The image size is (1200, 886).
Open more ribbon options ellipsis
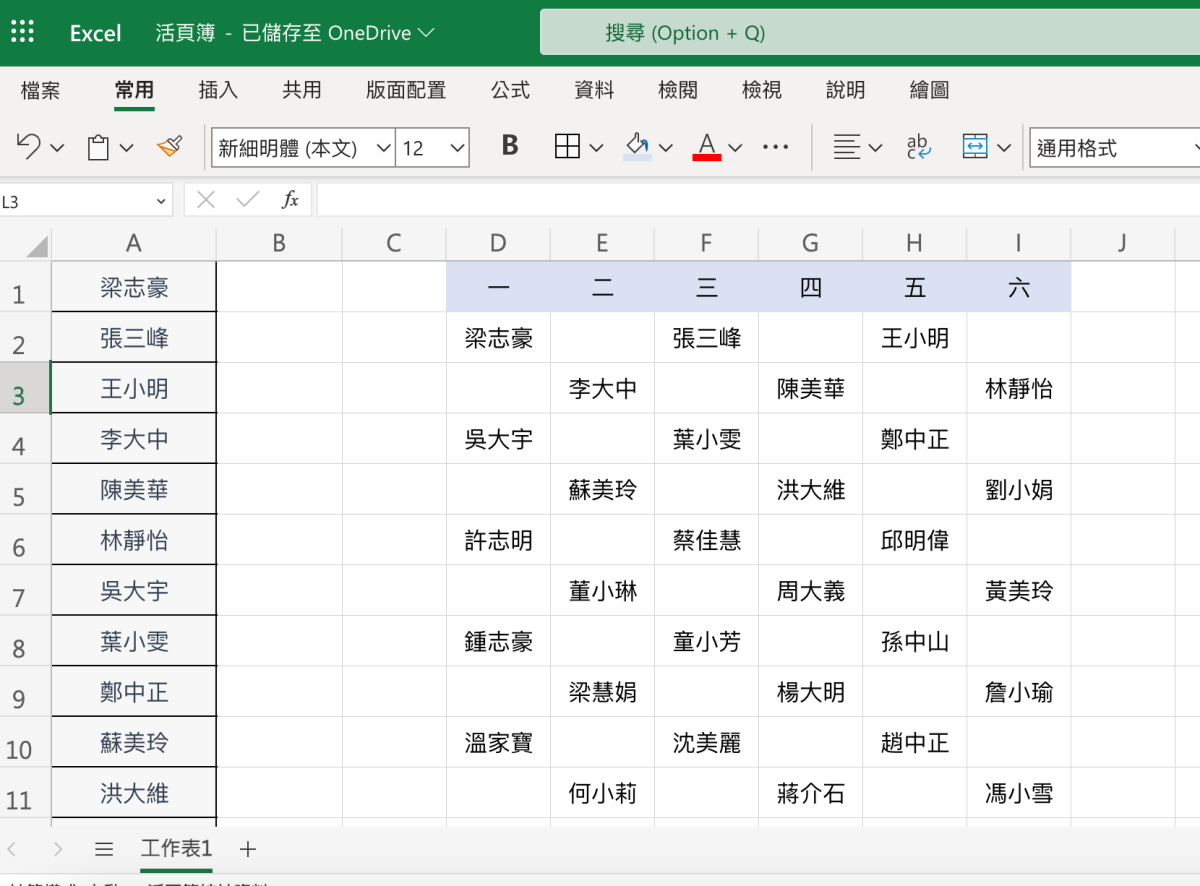point(775,148)
